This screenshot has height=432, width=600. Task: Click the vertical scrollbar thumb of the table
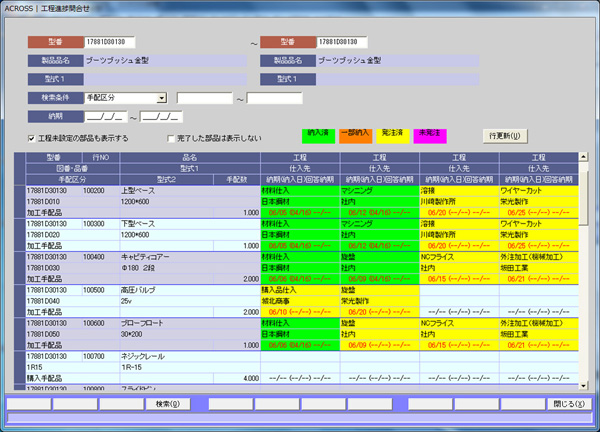583,198
